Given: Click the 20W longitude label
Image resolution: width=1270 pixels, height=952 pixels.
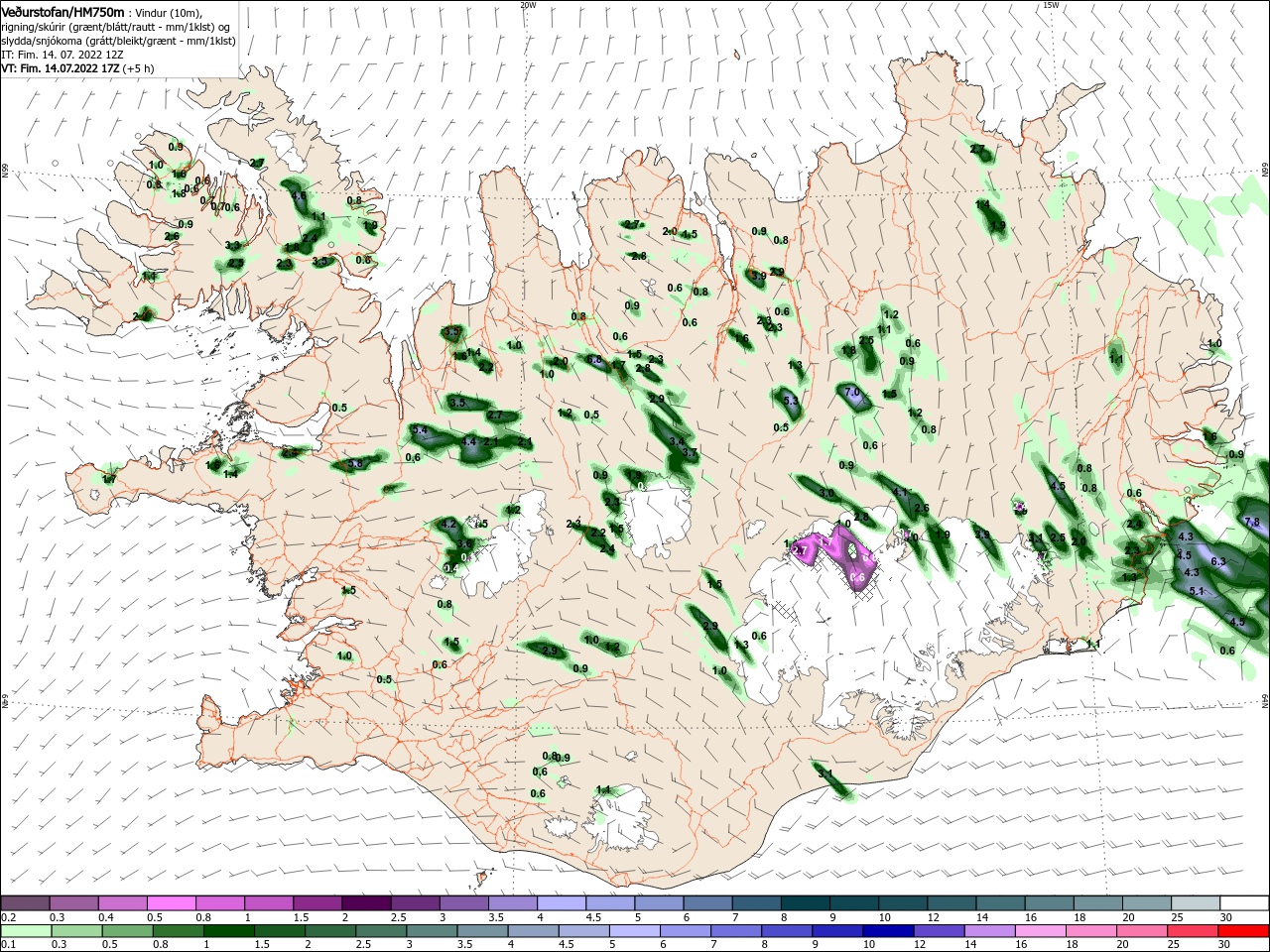Looking at the screenshot, I should 528,5.
